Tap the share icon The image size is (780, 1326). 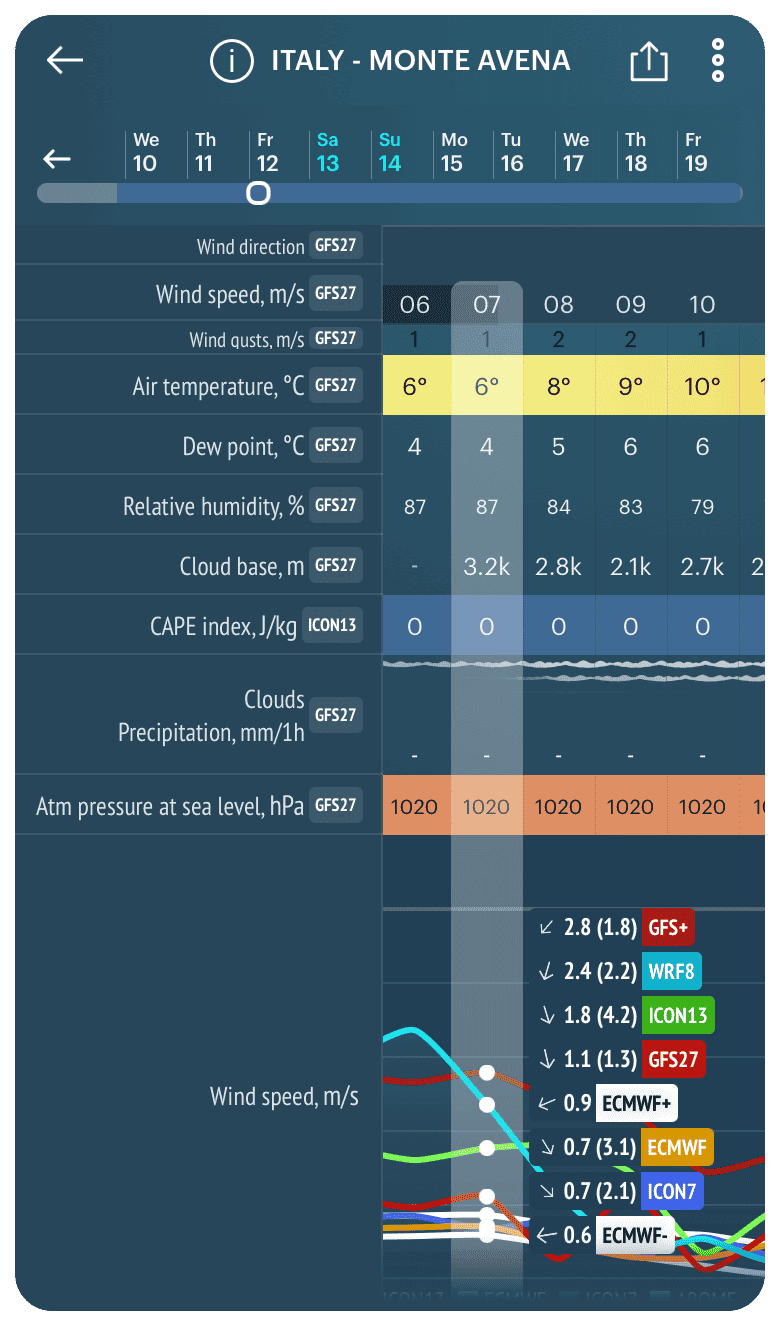click(648, 62)
